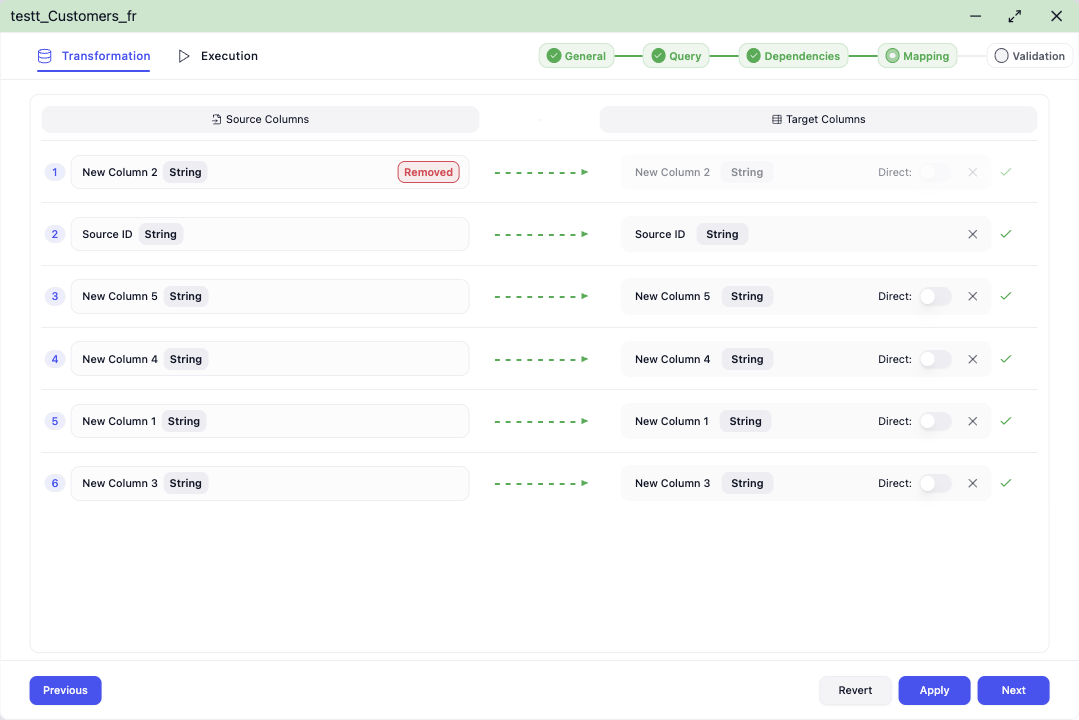Delete the New Column 4 target mapping
Image resolution: width=1079 pixels, height=720 pixels.
[972, 359]
